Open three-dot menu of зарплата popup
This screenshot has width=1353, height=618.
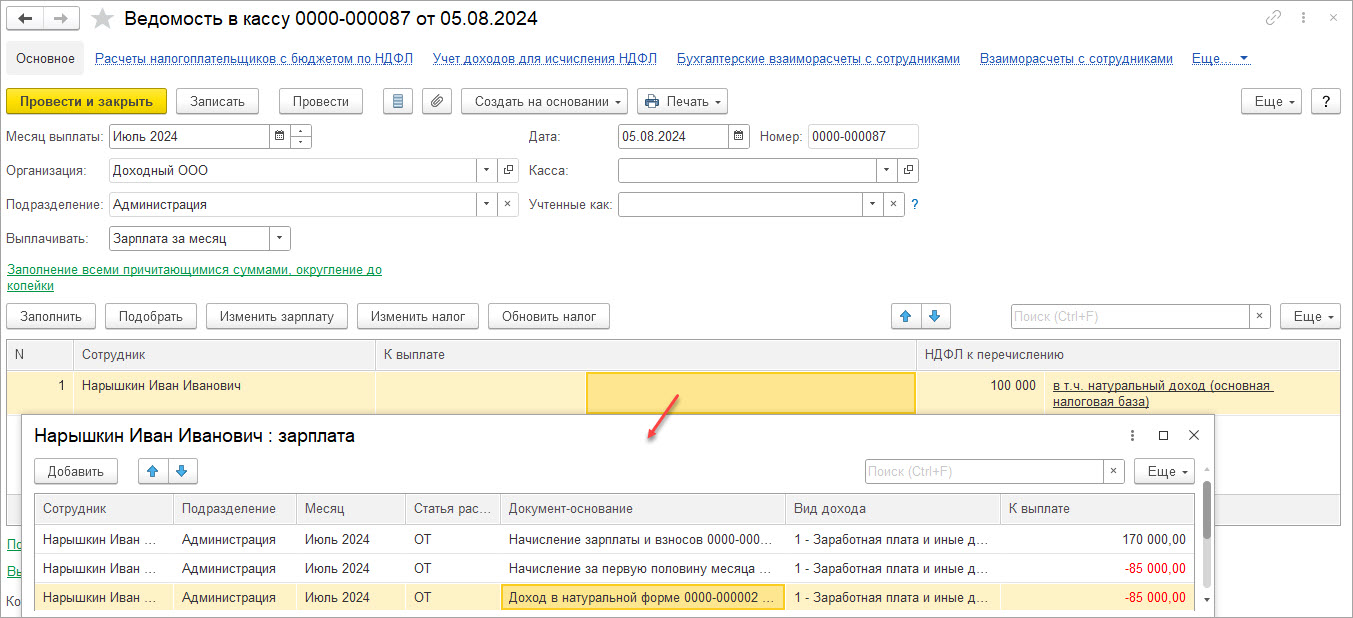(1132, 436)
